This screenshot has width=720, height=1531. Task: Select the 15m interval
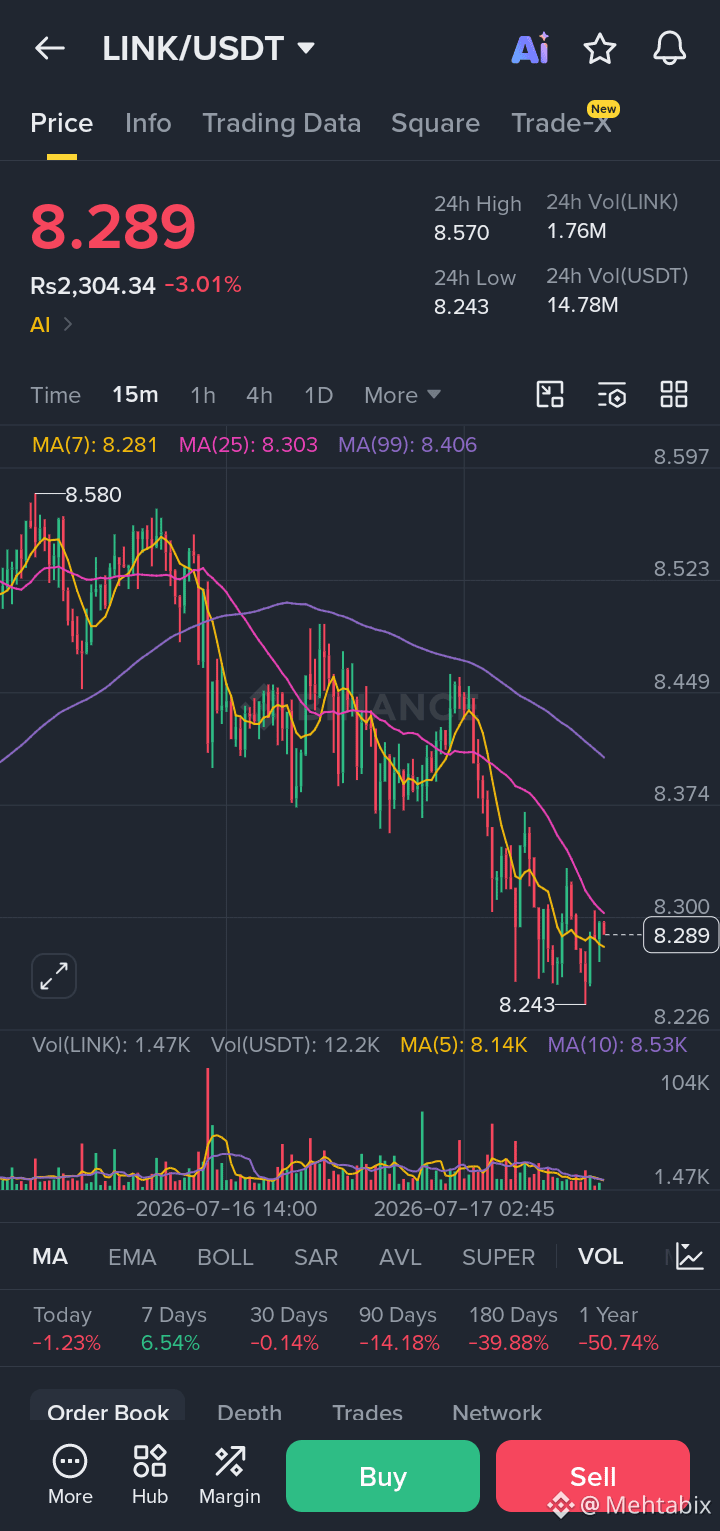pyautogui.click(x=135, y=395)
